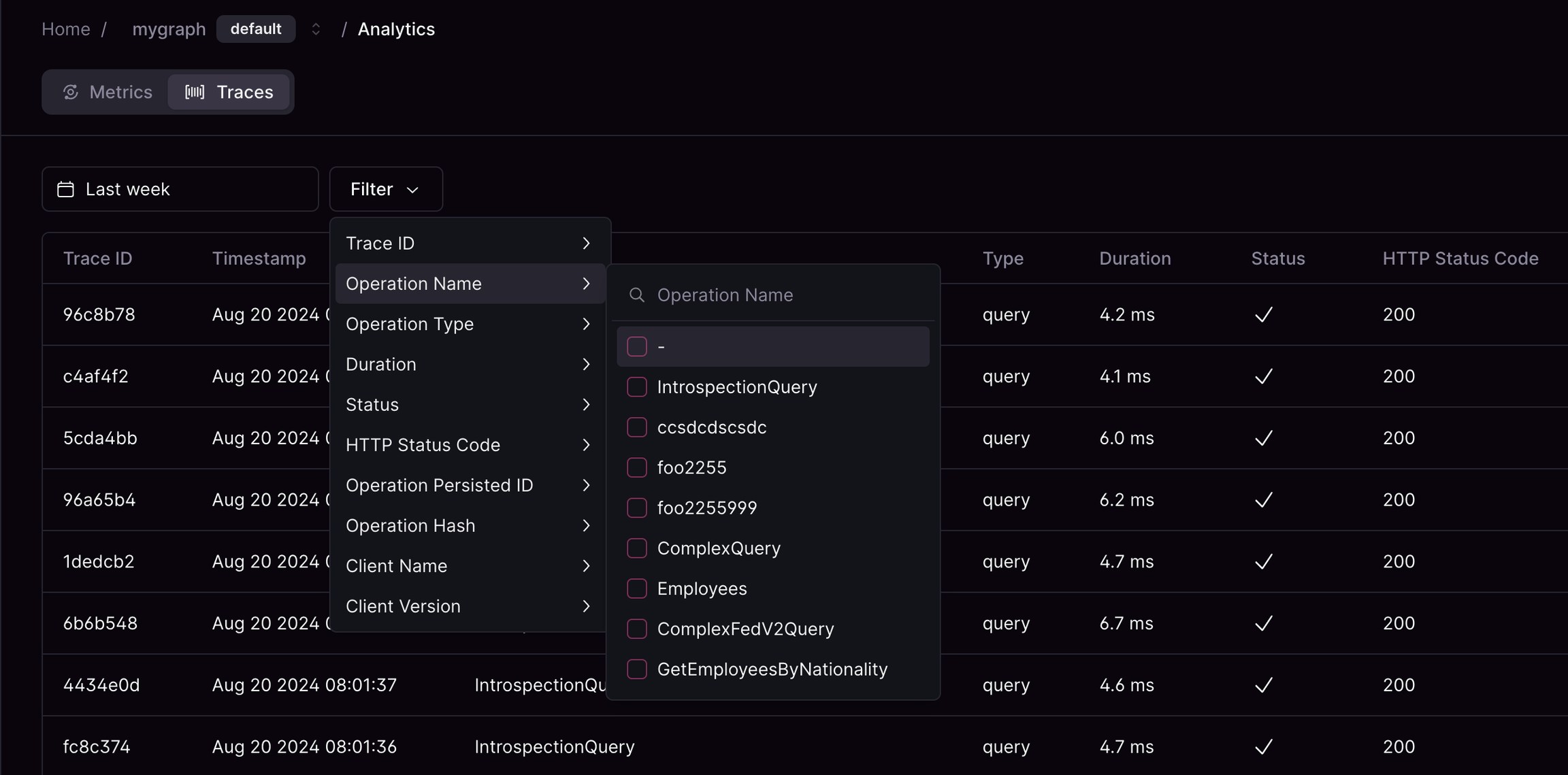Click the success checkmark on trace 96c8b78

(1262, 314)
